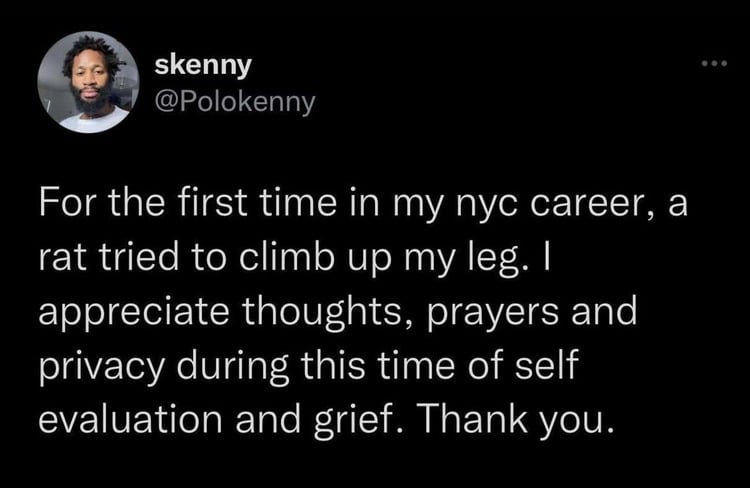Click the tweet line starting "For the first"
This screenshot has height=488, width=750.
click(x=363, y=204)
